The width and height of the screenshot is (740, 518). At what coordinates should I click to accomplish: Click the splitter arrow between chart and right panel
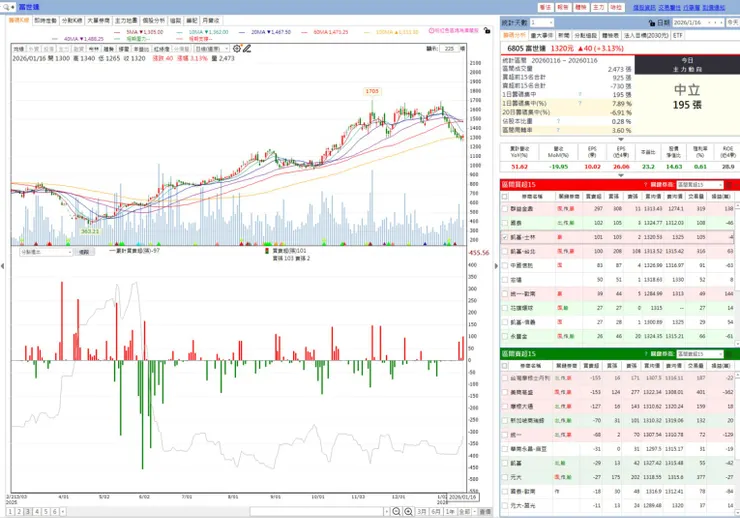(x=496, y=266)
